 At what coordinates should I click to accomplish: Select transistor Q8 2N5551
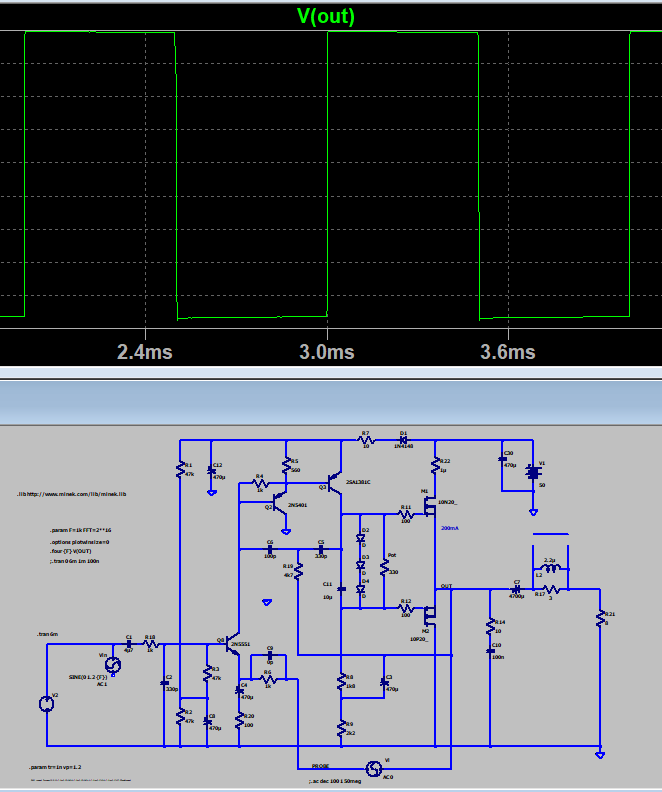click(x=232, y=644)
